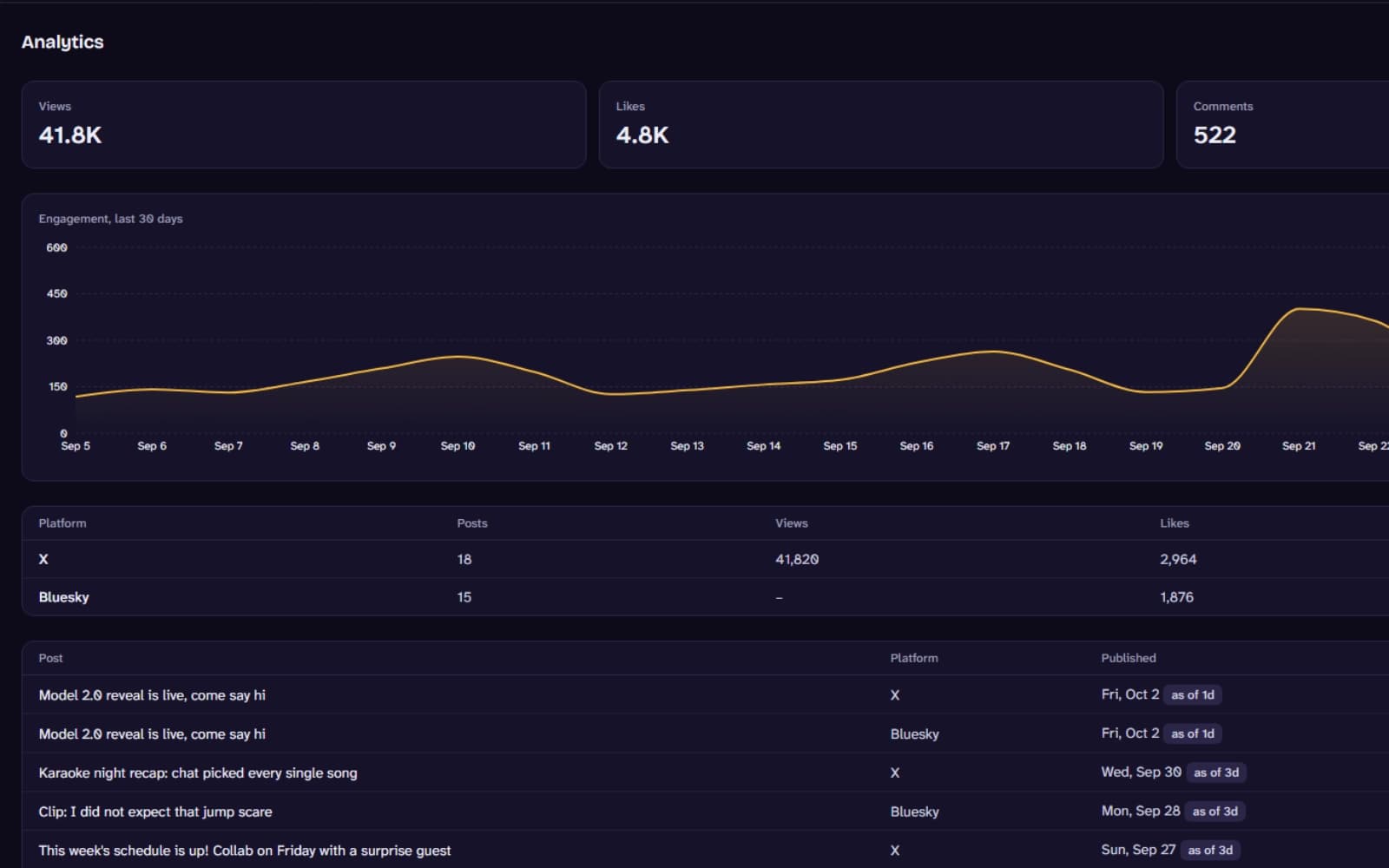Select the Bluesky platform row name

[x=63, y=597]
